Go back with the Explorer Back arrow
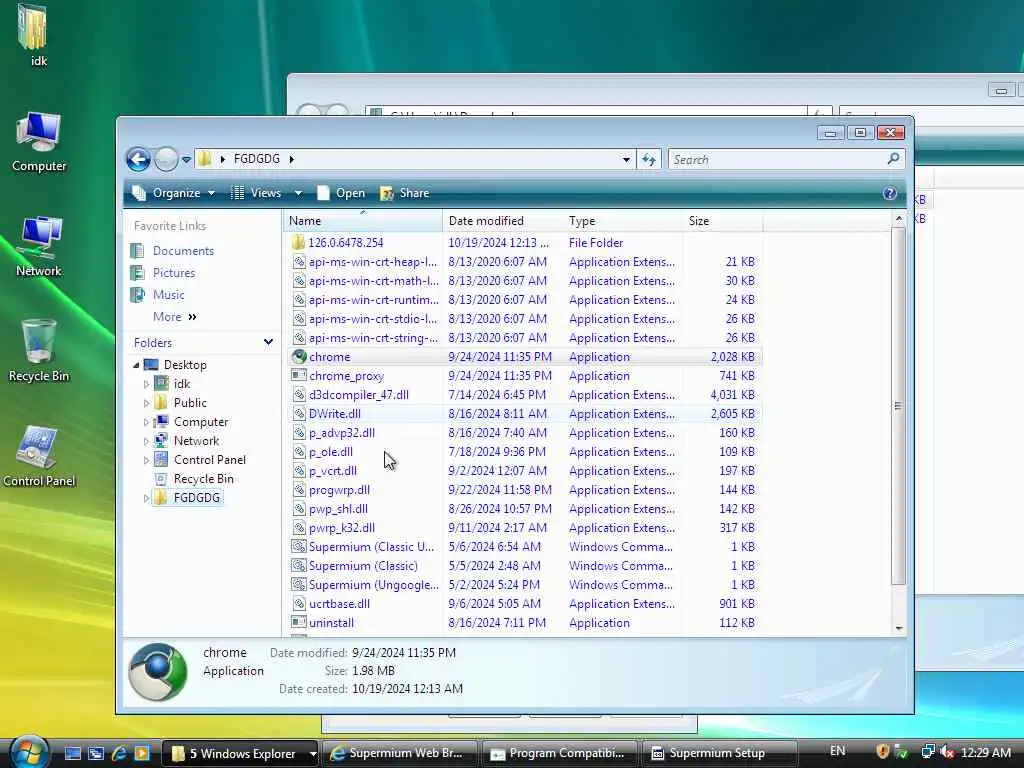The height and width of the screenshot is (768, 1024). 138,159
